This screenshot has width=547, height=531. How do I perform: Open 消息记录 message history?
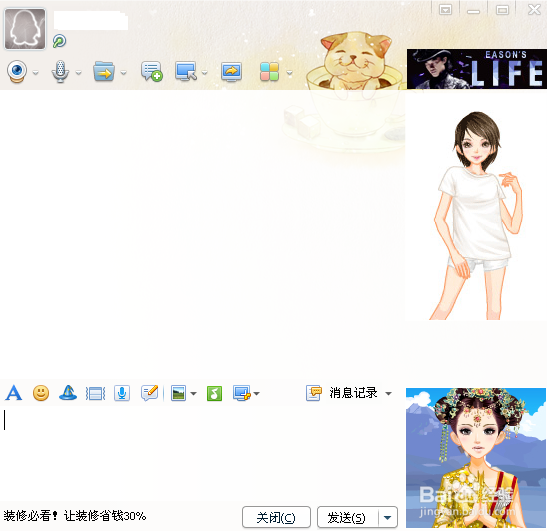point(353,393)
